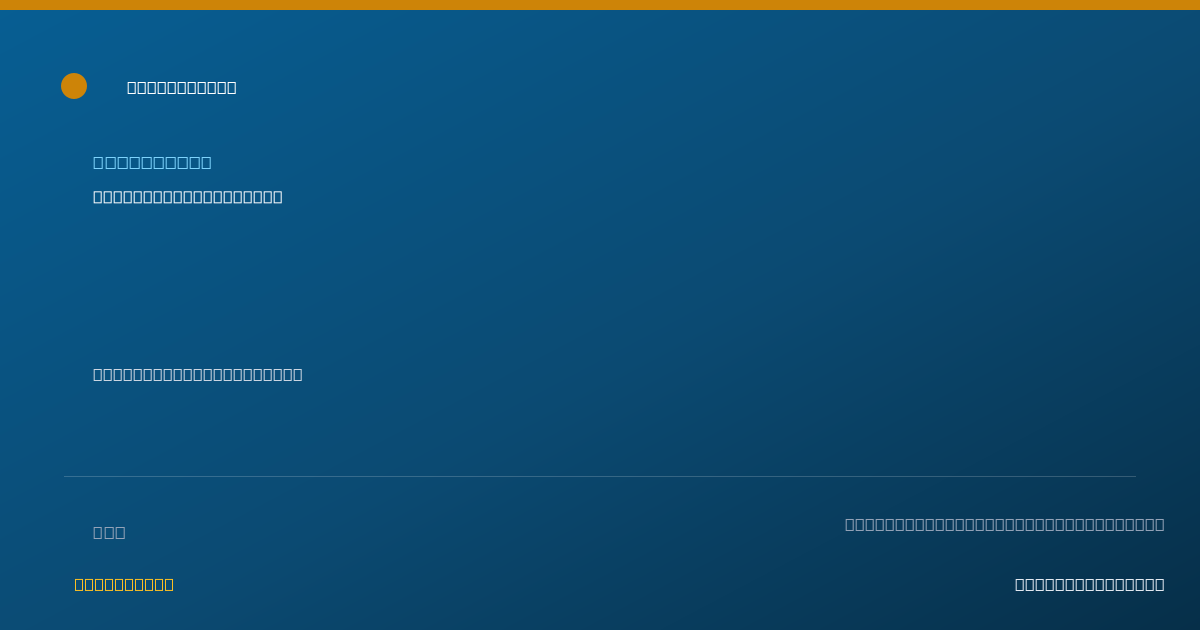Open the light-blue heading text line
Screen dimensions: 1200x630
[152, 162]
